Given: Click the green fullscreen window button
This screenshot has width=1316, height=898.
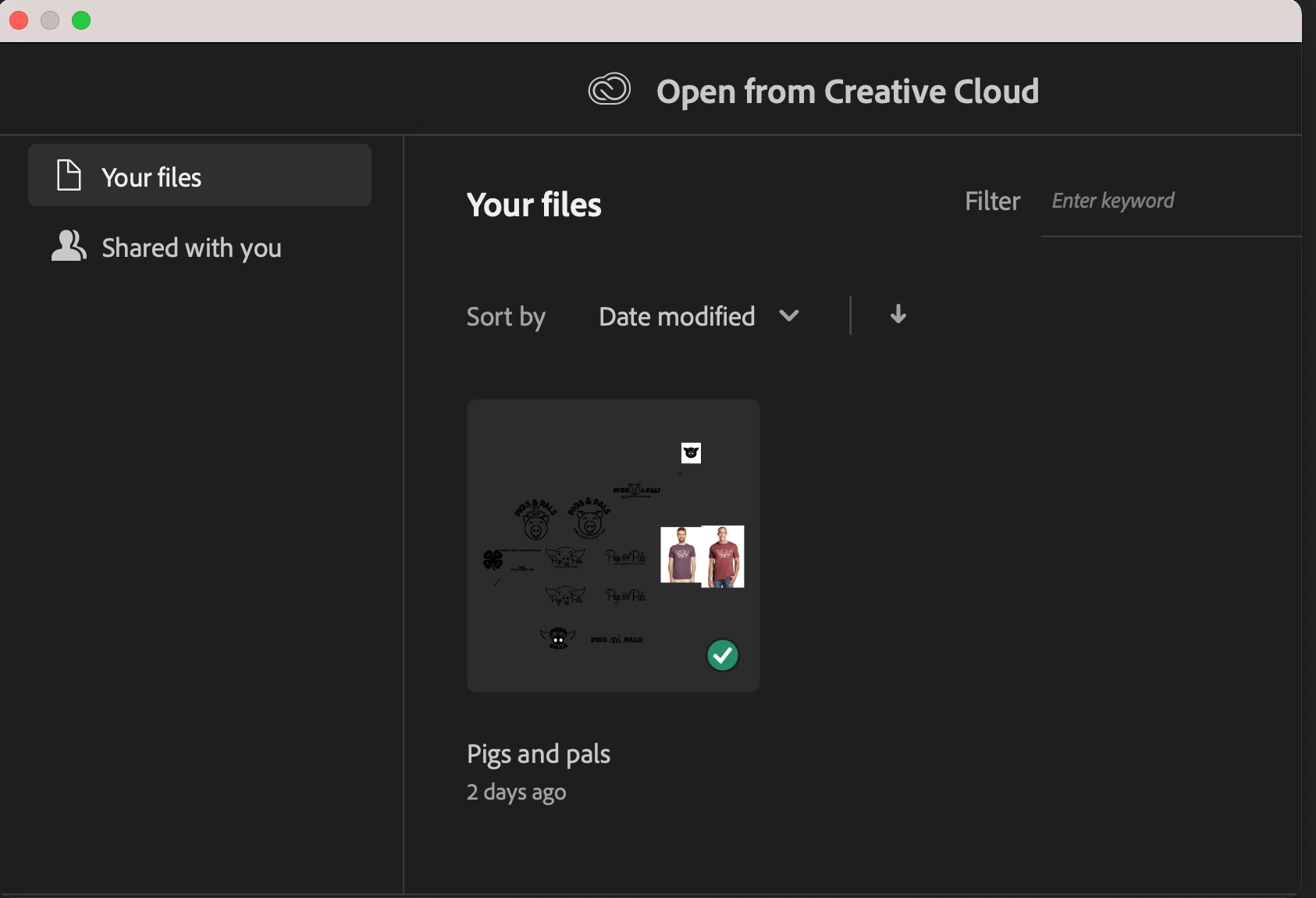Looking at the screenshot, I should point(81,20).
